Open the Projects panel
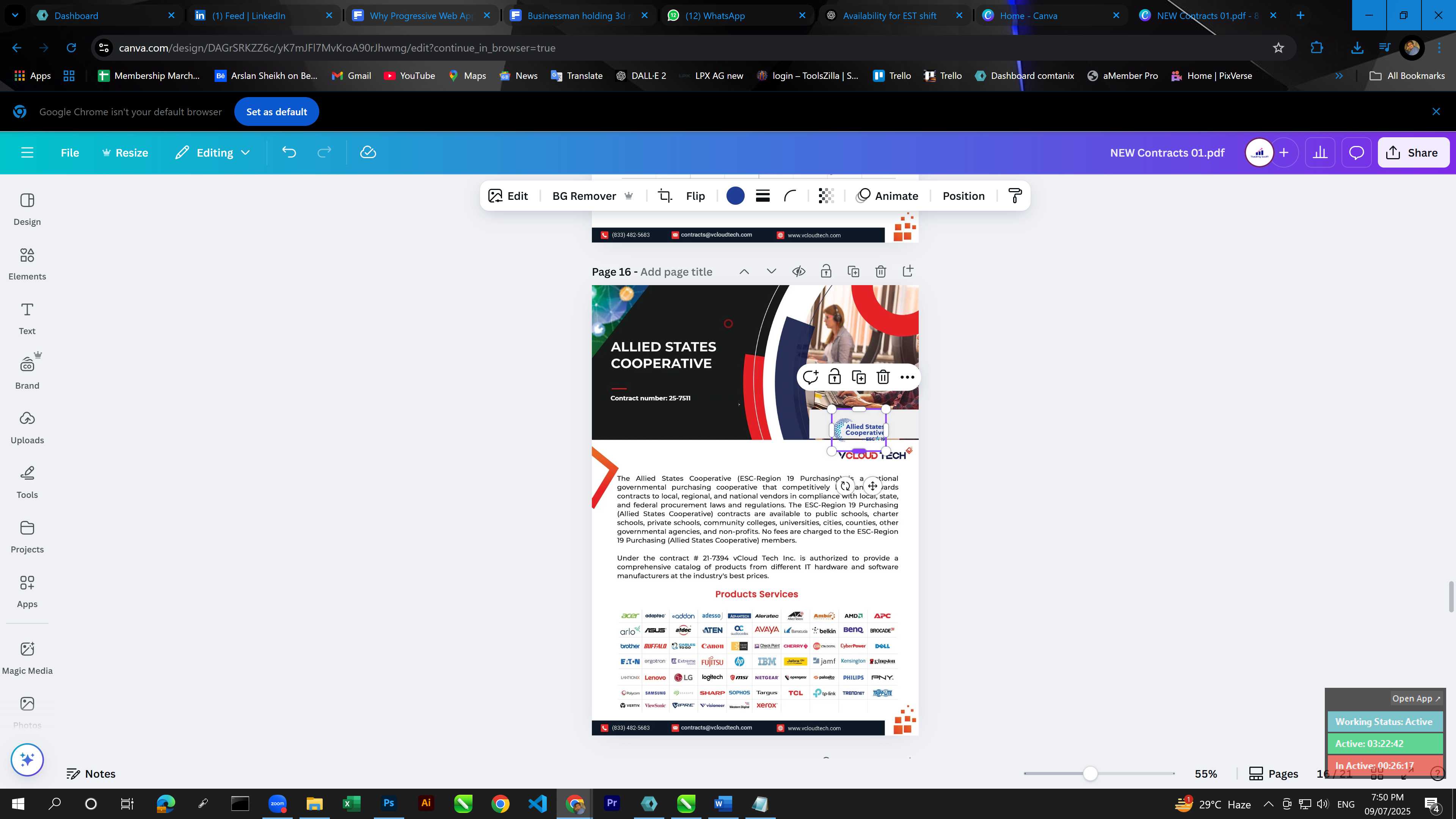Viewport: 1456px width, 819px height. [x=27, y=537]
